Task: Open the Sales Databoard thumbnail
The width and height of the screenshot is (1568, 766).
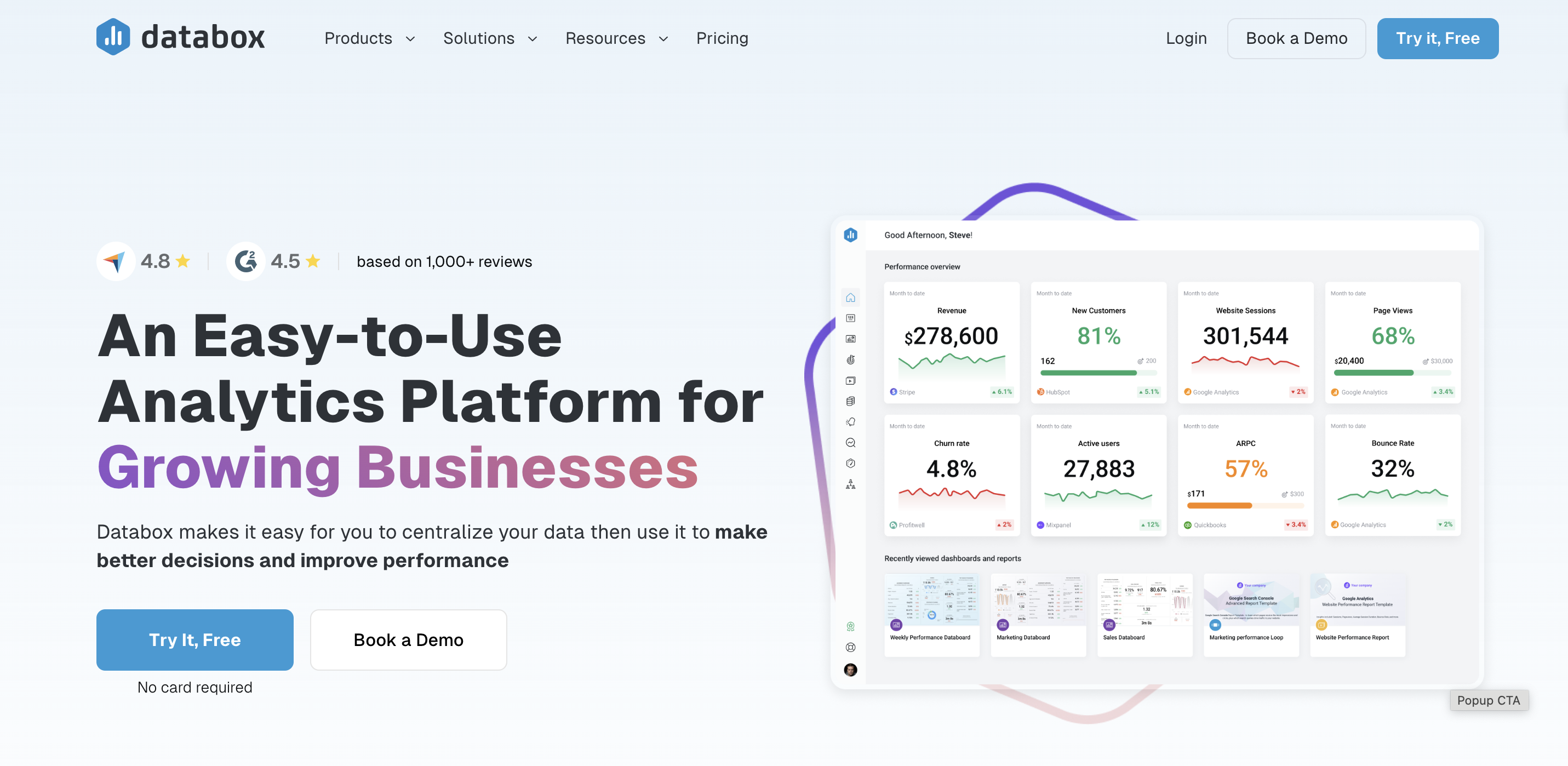Action: (1144, 614)
